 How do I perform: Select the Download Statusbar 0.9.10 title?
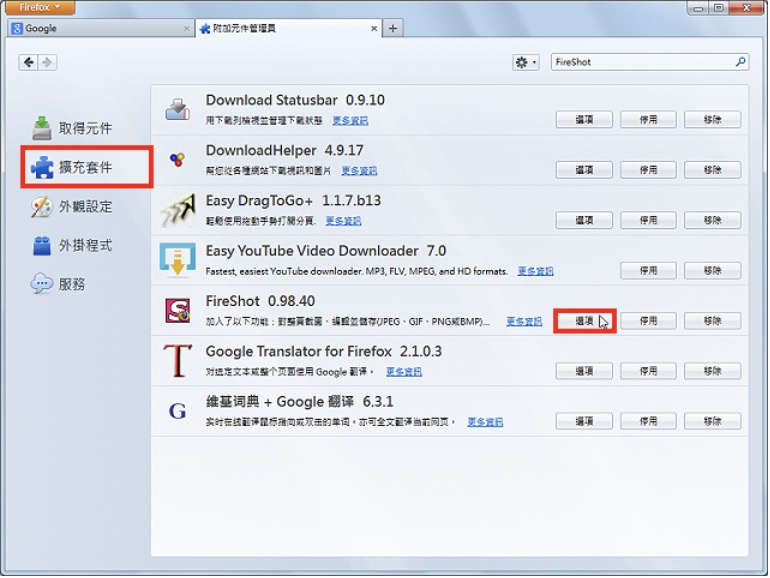click(295, 100)
